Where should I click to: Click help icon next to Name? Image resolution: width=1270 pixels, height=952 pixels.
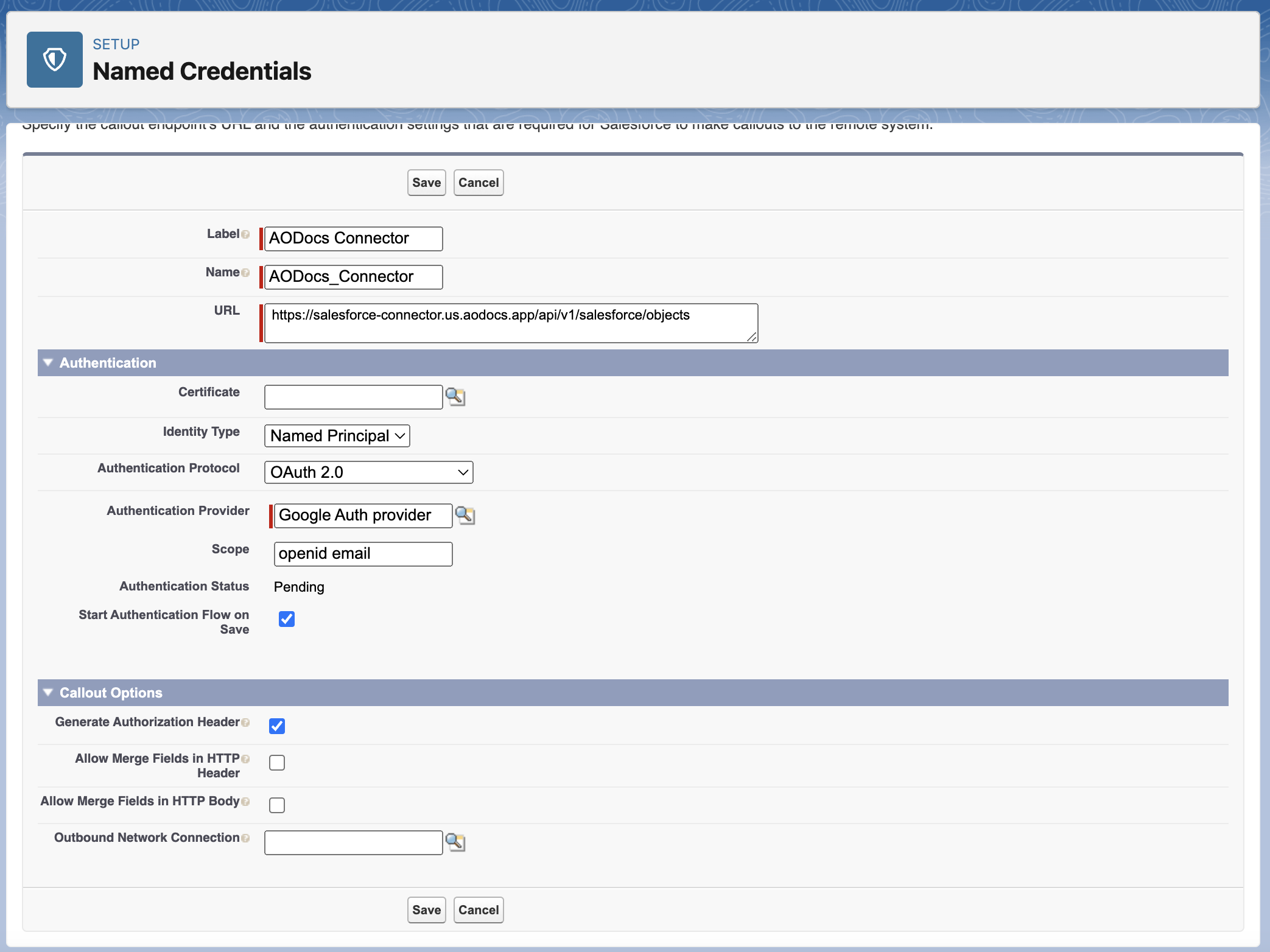coord(245,273)
